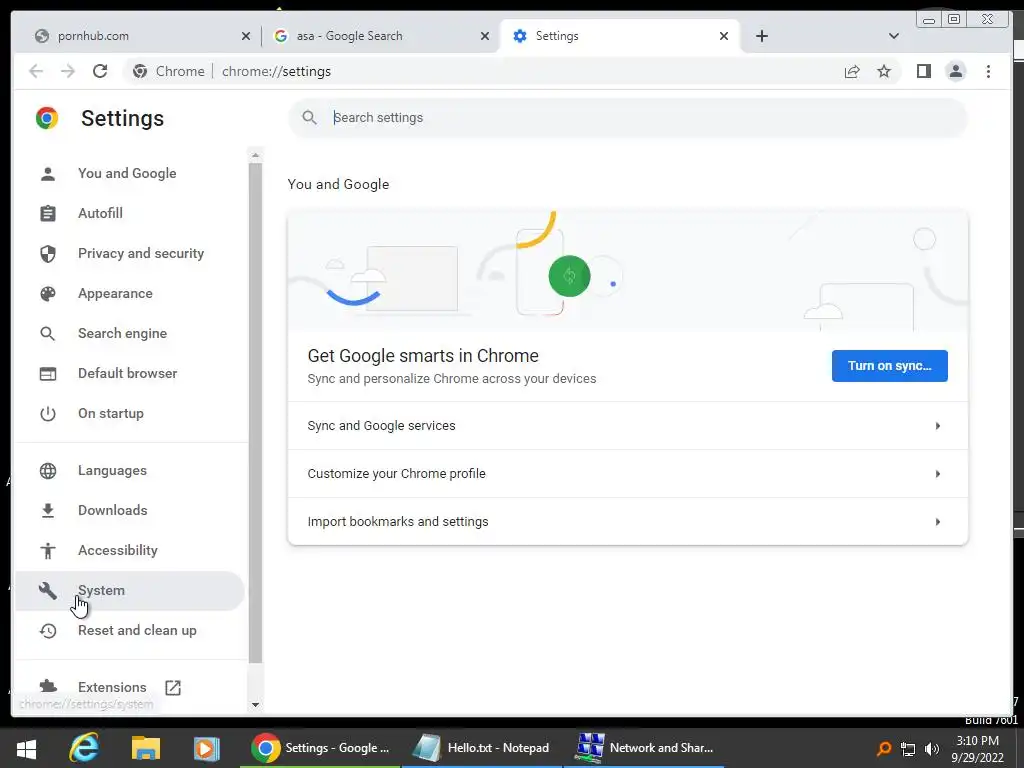Expand Customize your Chrome profile row
The image size is (1024, 768).
pos(628,473)
